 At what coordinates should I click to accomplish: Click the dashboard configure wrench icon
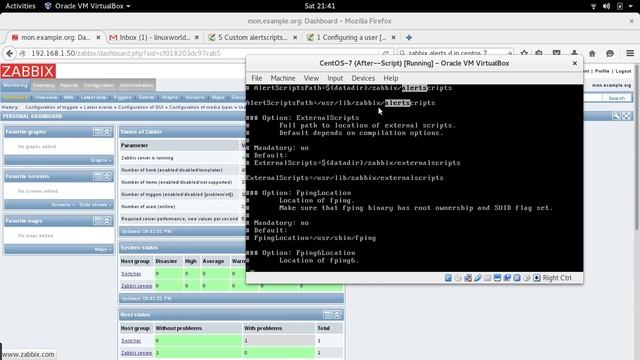616,116
